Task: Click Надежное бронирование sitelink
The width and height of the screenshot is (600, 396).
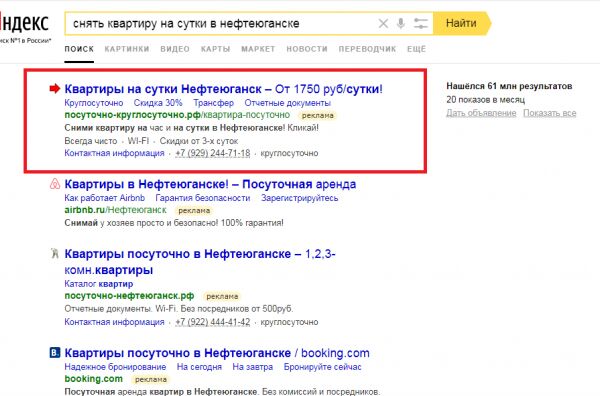Action: 115,367
